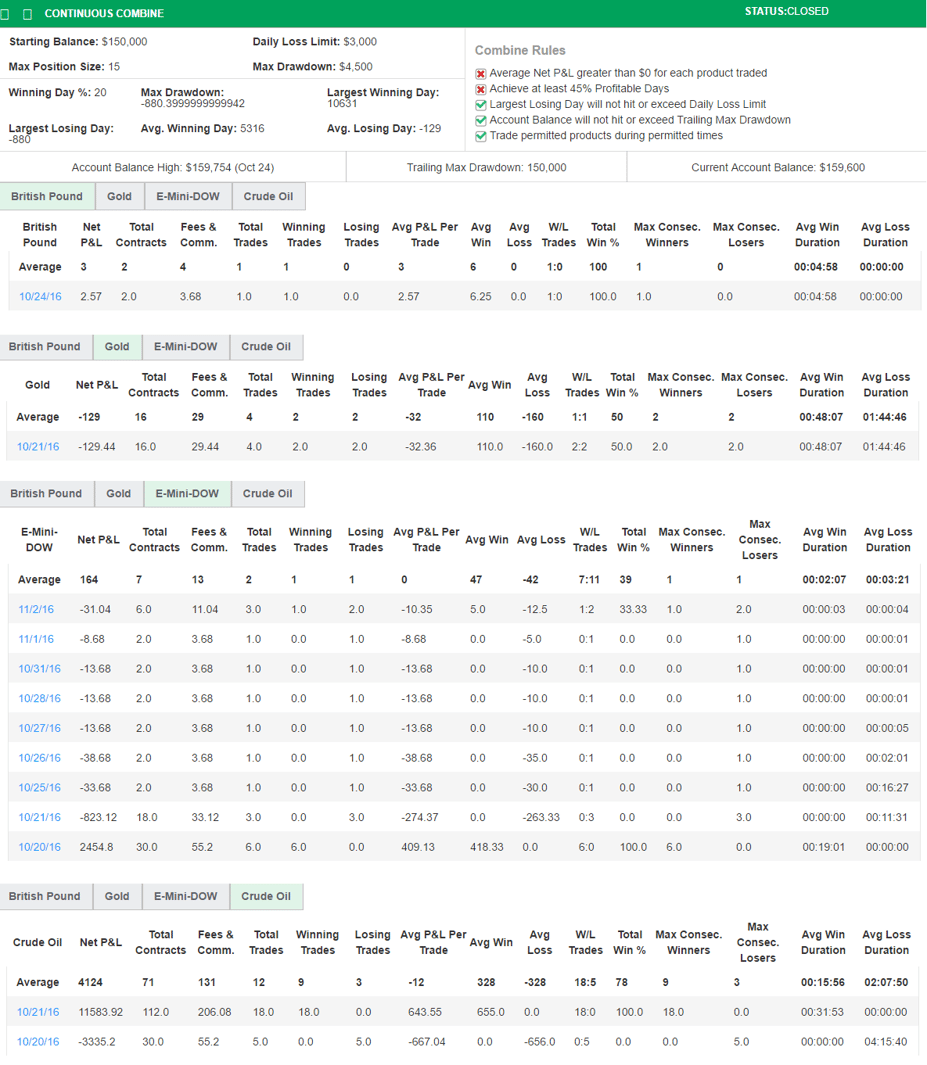Image resolution: width=927 pixels, height=1065 pixels.
Task: Open 10/20/16 link in E-Mini-DOW table
Action: point(39,847)
